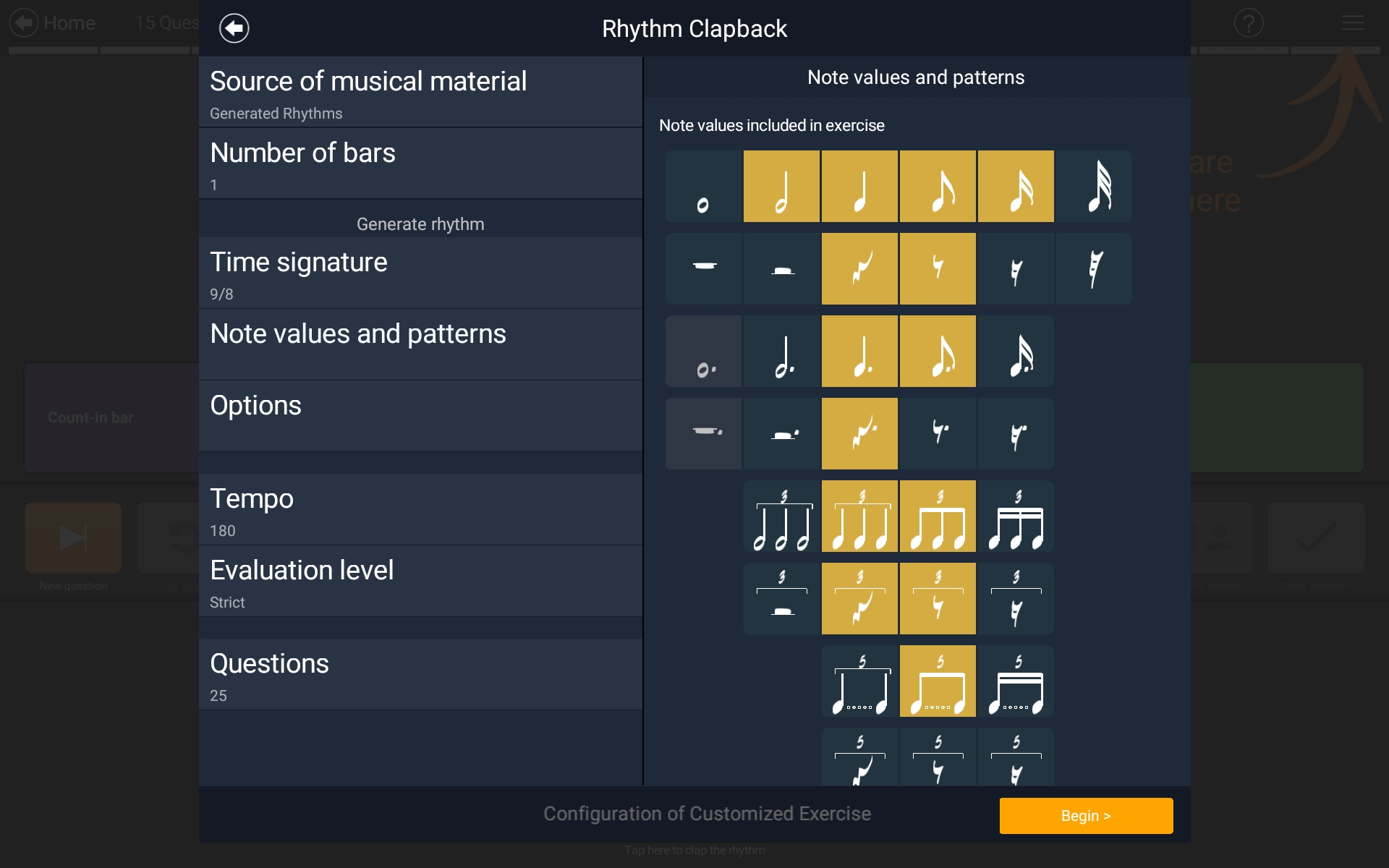Enable the whole note value
Viewport: 1389px width, 868px height.
pyautogui.click(x=703, y=187)
